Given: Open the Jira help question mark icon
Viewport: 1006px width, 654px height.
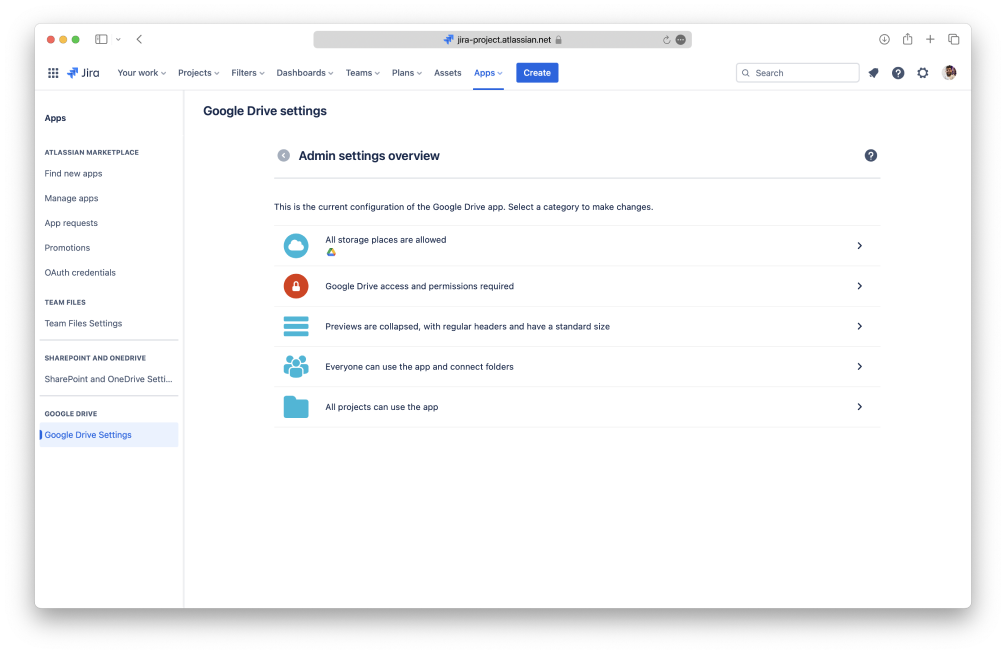Looking at the screenshot, I should [898, 73].
